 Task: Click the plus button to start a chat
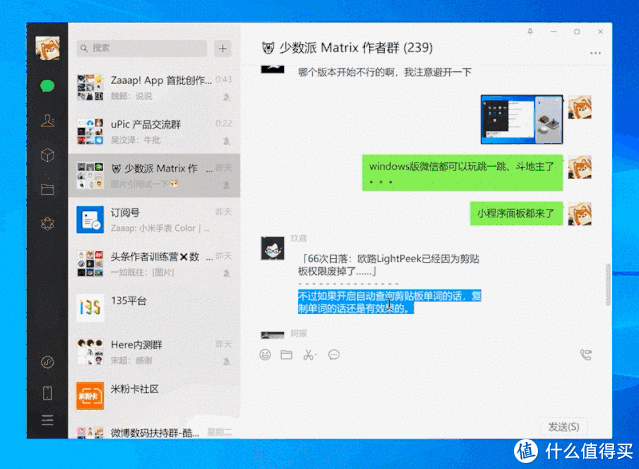tap(223, 48)
